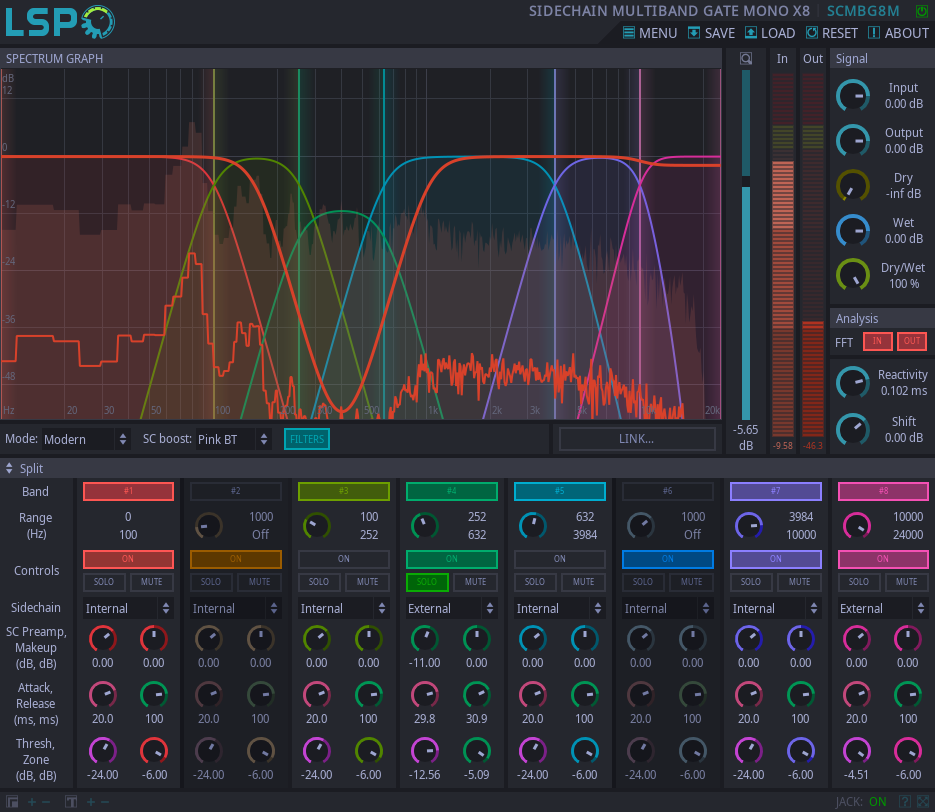Viewport: 935px width, 812px height.
Task: Mute band #1
Action: [151, 582]
